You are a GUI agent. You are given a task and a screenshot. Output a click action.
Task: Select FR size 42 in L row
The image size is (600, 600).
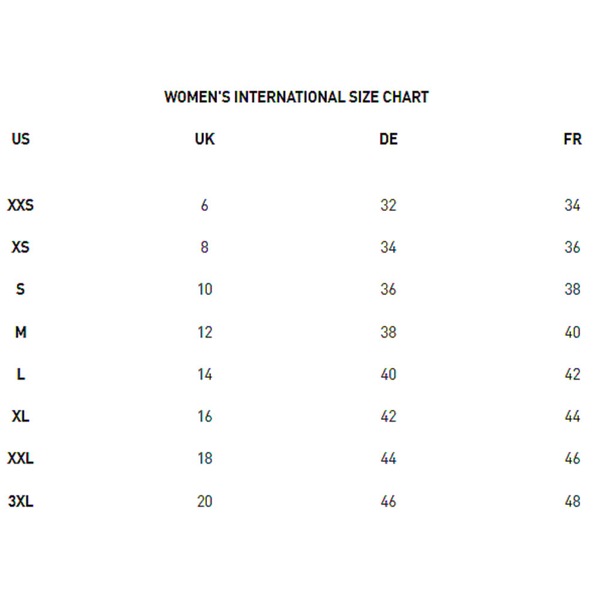572,374
